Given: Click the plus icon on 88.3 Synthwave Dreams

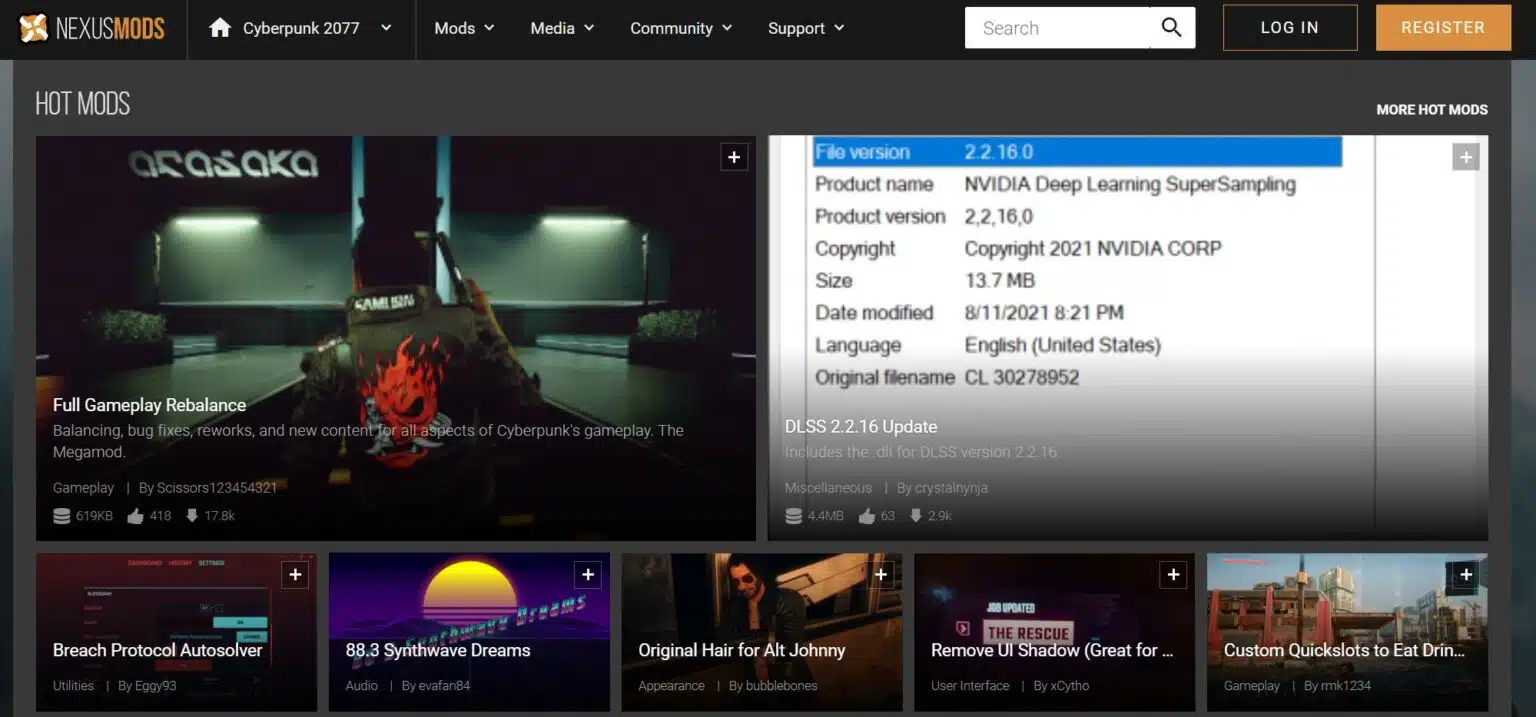Looking at the screenshot, I should point(588,575).
